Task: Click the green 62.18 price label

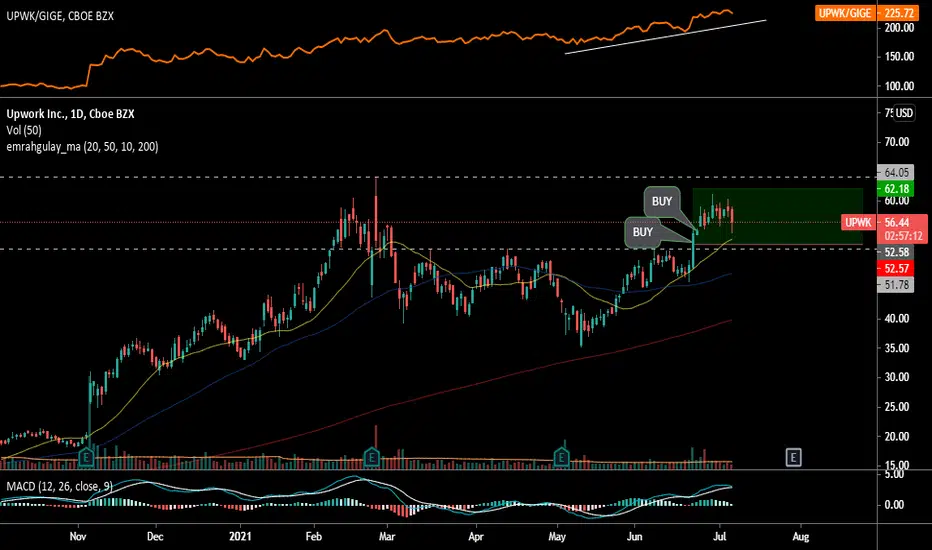Action: [x=896, y=189]
